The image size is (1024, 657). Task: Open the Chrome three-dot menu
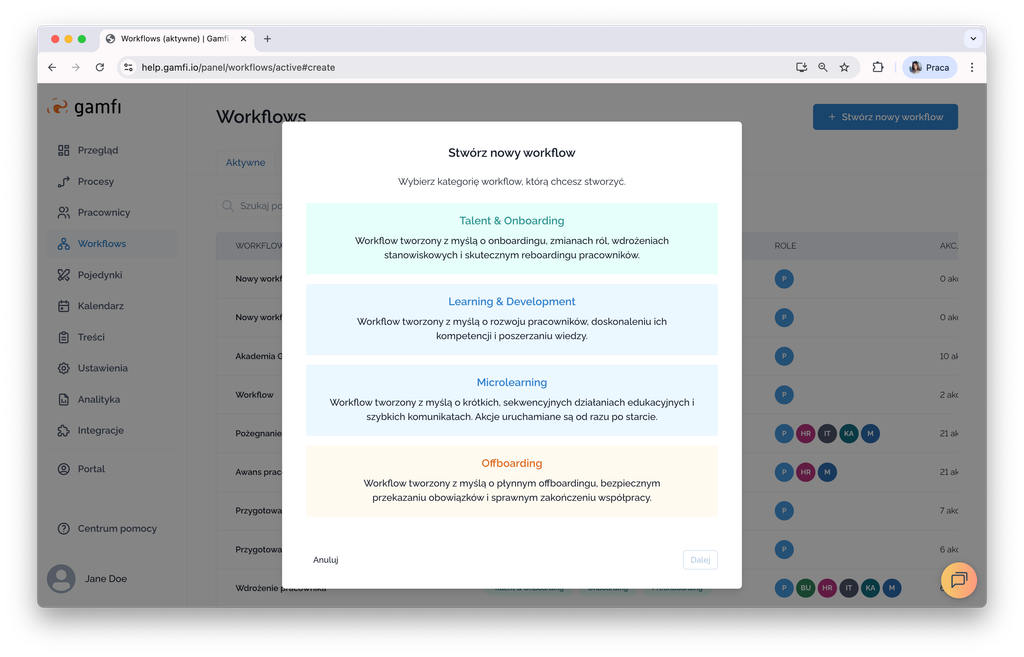click(972, 67)
